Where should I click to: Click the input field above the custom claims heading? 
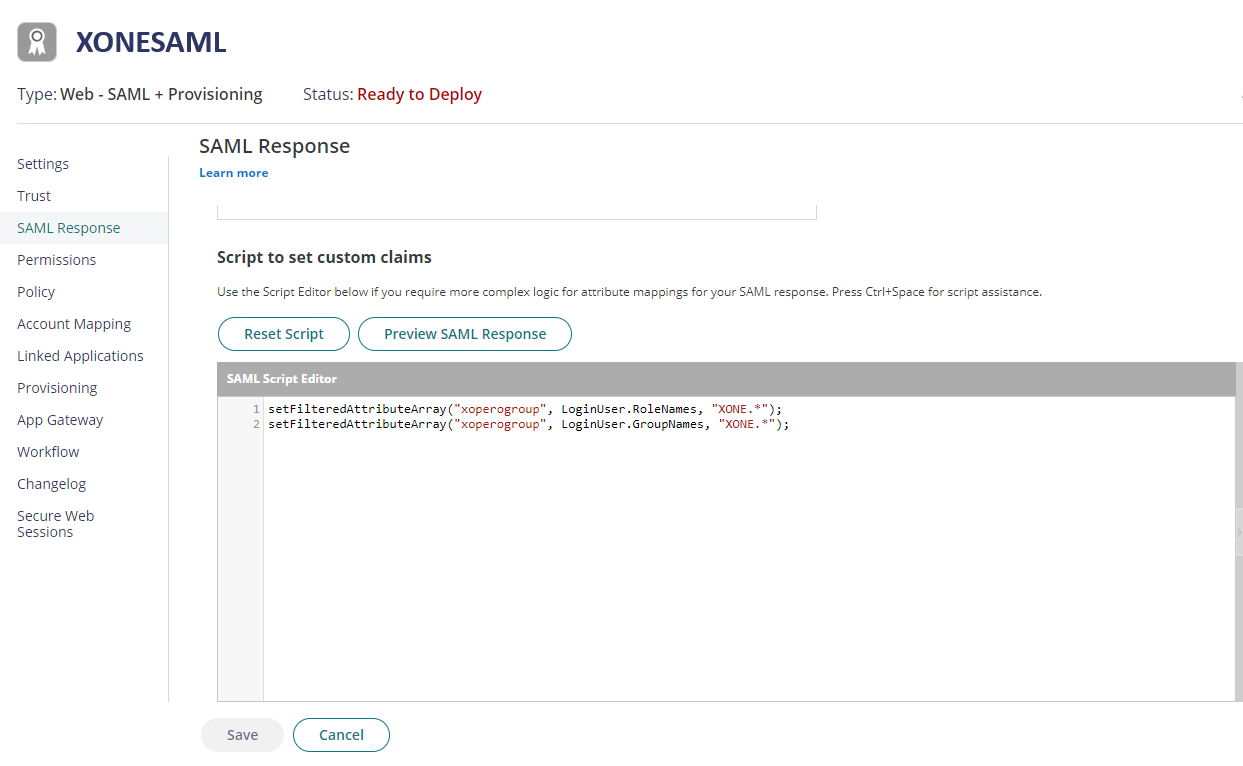(516, 211)
